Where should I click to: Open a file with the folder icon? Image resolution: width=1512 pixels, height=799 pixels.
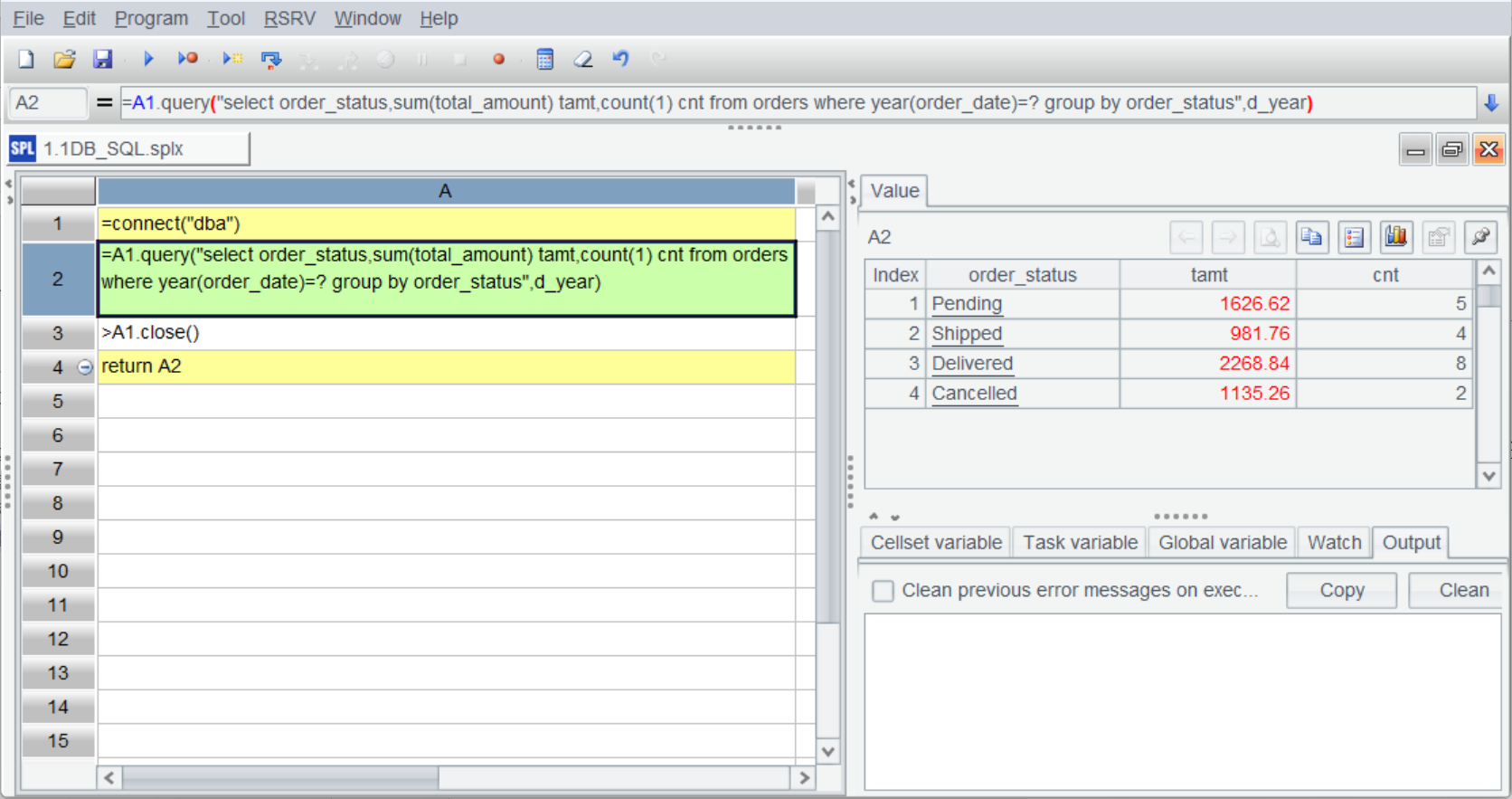point(64,59)
